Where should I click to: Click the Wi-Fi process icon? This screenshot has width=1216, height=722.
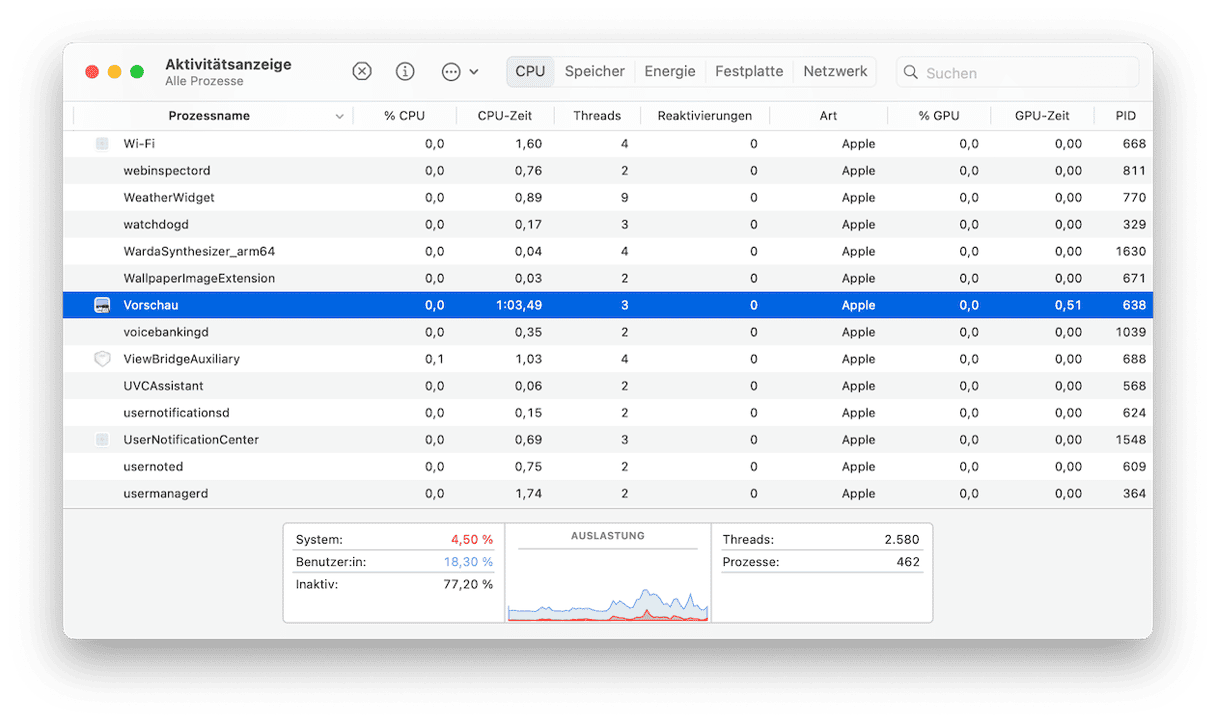point(102,144)
